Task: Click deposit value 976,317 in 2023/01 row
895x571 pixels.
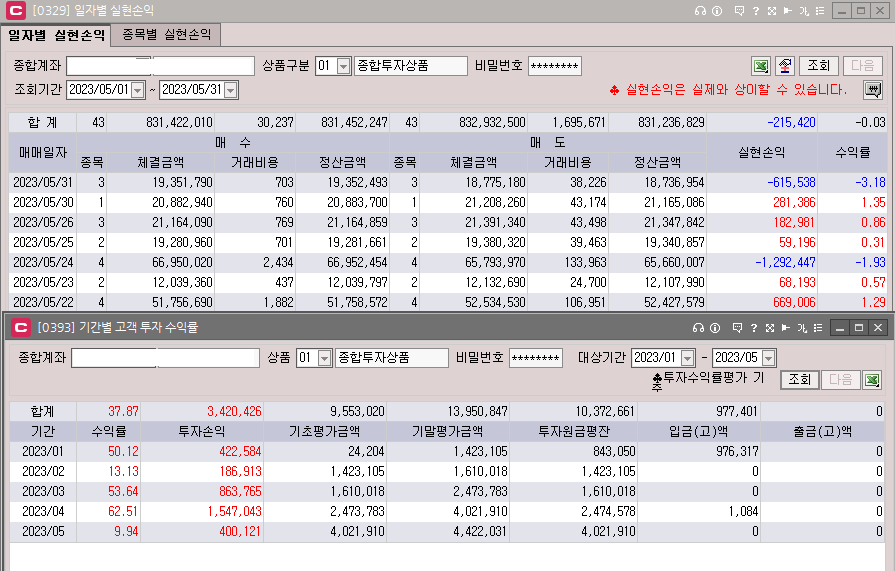Action: click(x=737, y=451)
